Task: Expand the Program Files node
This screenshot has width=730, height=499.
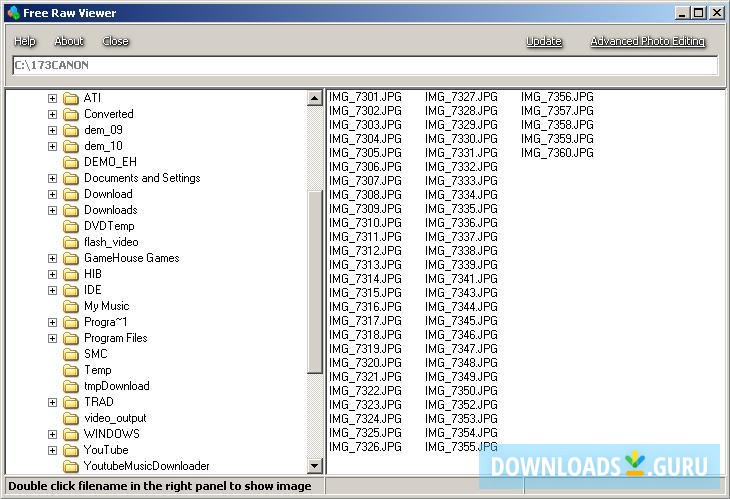Action: (x=53, y=338)
